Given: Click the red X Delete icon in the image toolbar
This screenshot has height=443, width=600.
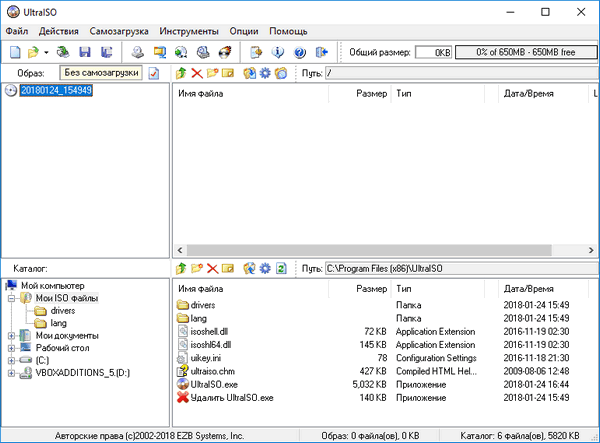Looking at the screenshot, I should [197, 73].
